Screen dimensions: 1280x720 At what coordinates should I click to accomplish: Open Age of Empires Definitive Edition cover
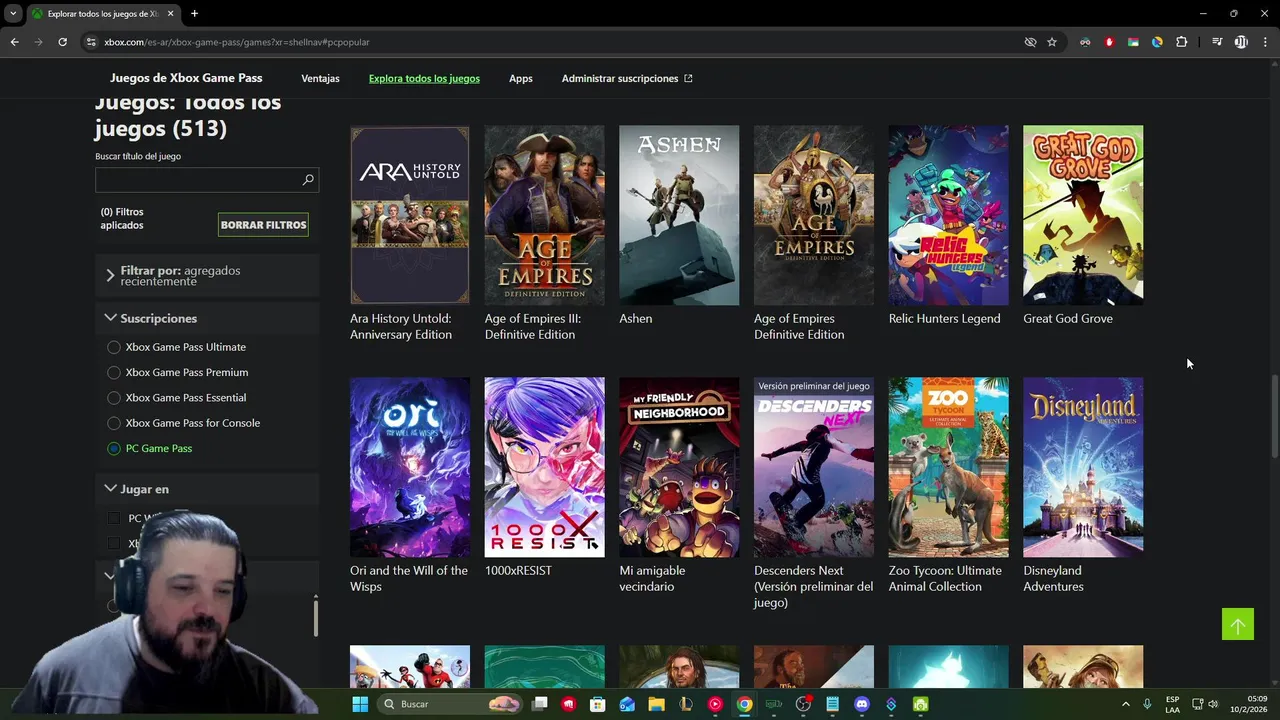click(813, 215)
